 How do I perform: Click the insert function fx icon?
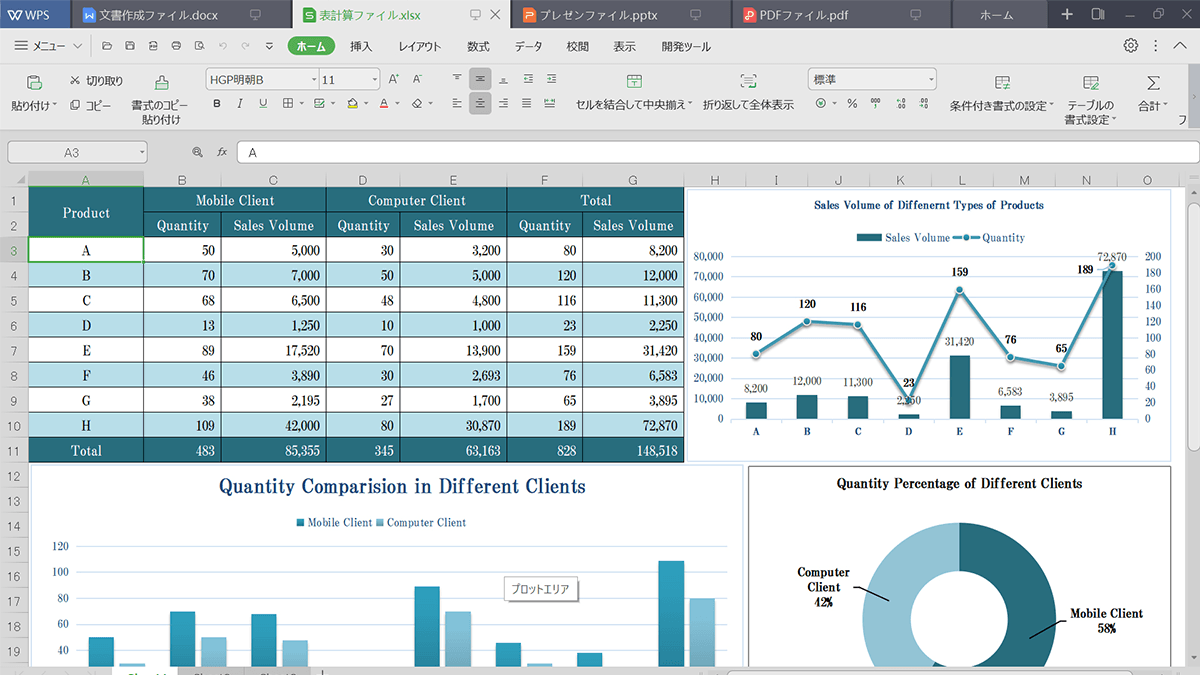[222, 152]
